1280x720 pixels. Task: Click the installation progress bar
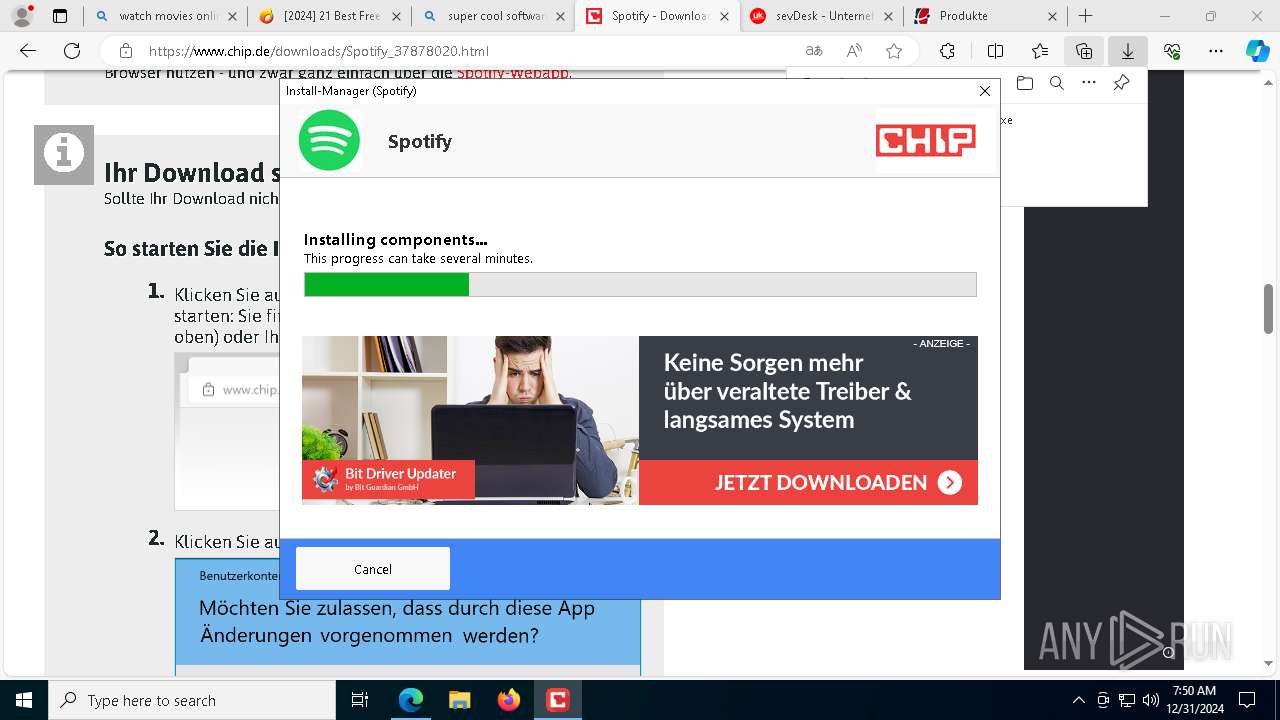pos(640,285)
